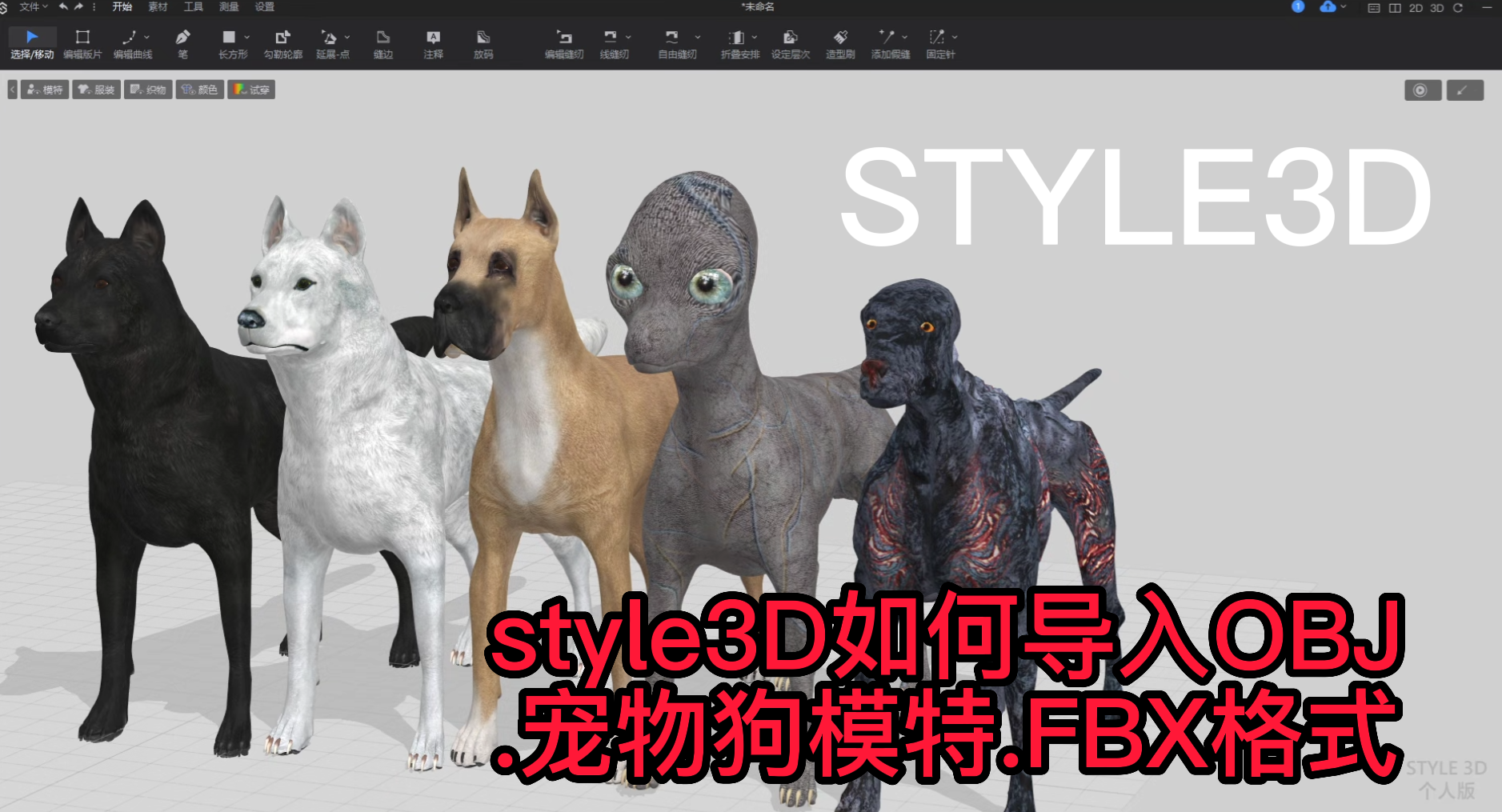Click the arrow button next to simulation
1502x812 pixels.
(x=1464, y=90)
